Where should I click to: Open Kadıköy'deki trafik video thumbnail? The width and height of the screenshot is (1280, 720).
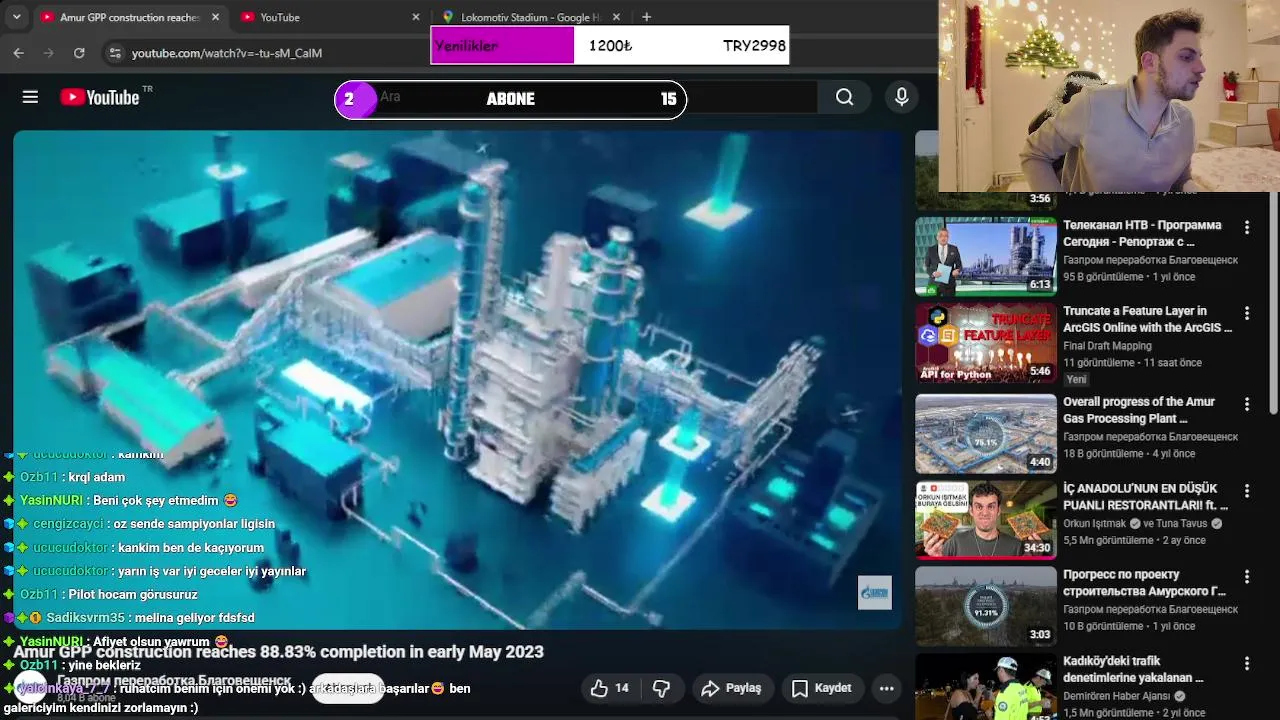tap(986, 686)
